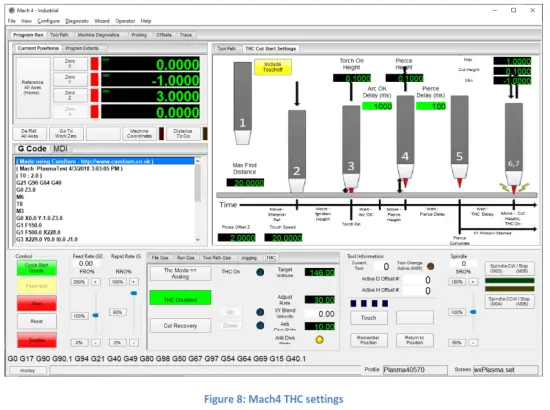Open the Program Extents tab

pyautogui.click(x=82, y=48)
